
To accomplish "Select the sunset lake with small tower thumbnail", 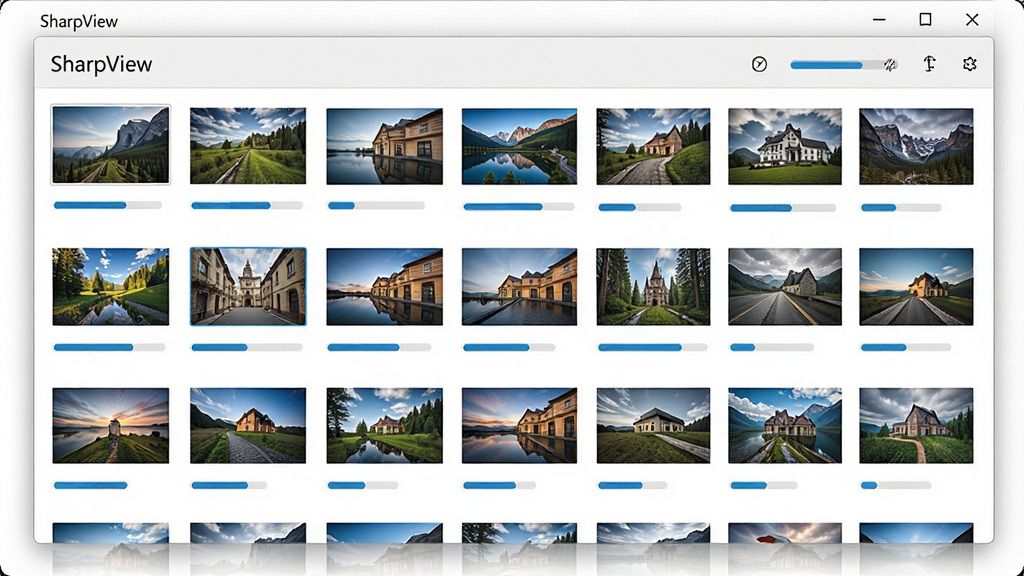I will click(x=110, y=426).
